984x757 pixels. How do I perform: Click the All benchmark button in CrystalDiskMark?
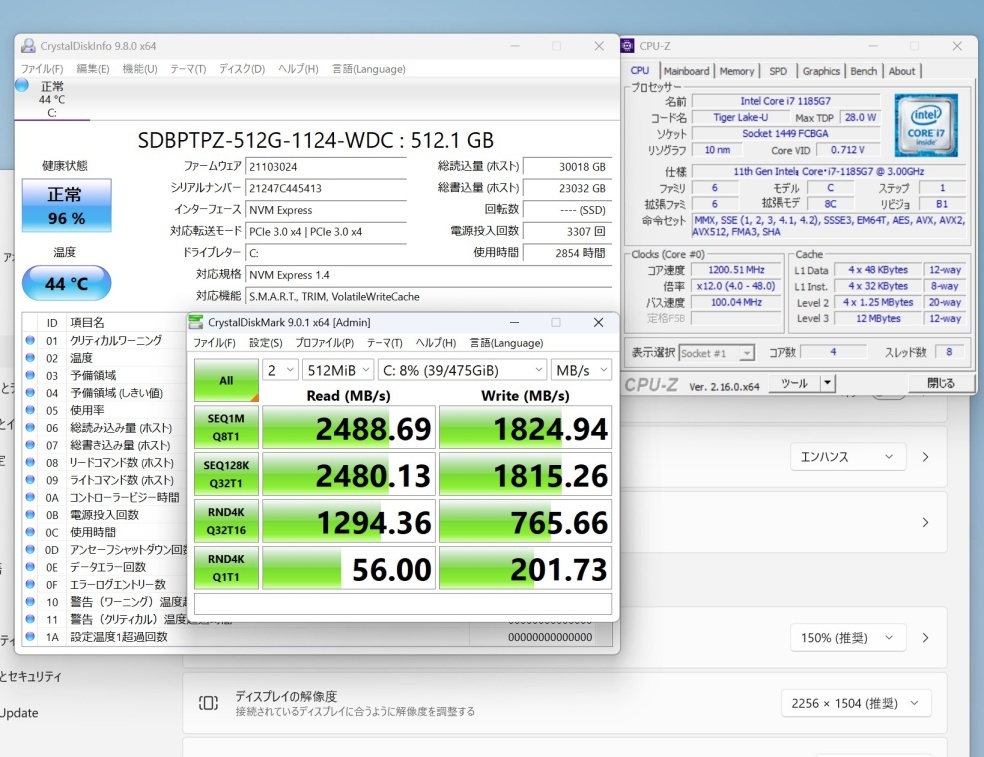pos(227,380)
